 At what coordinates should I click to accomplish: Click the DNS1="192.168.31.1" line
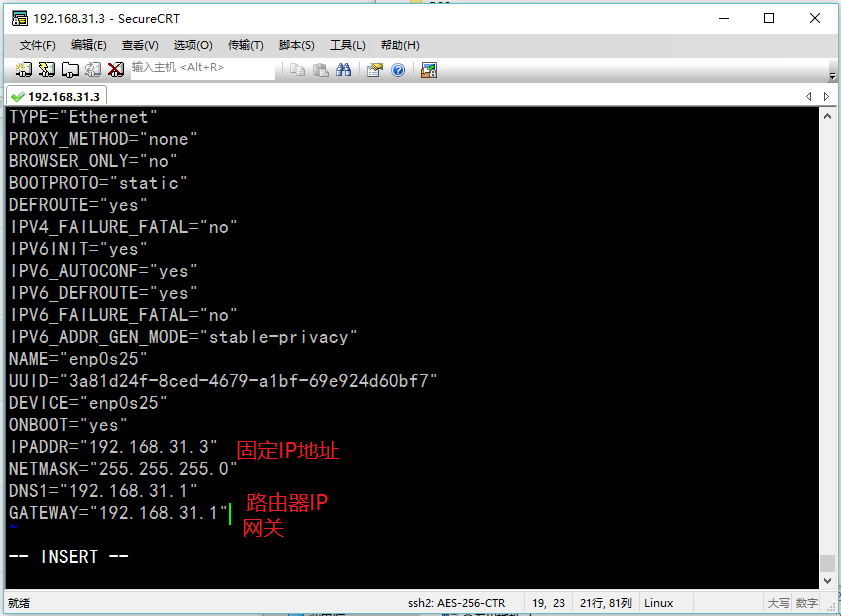tap(103, 491)
